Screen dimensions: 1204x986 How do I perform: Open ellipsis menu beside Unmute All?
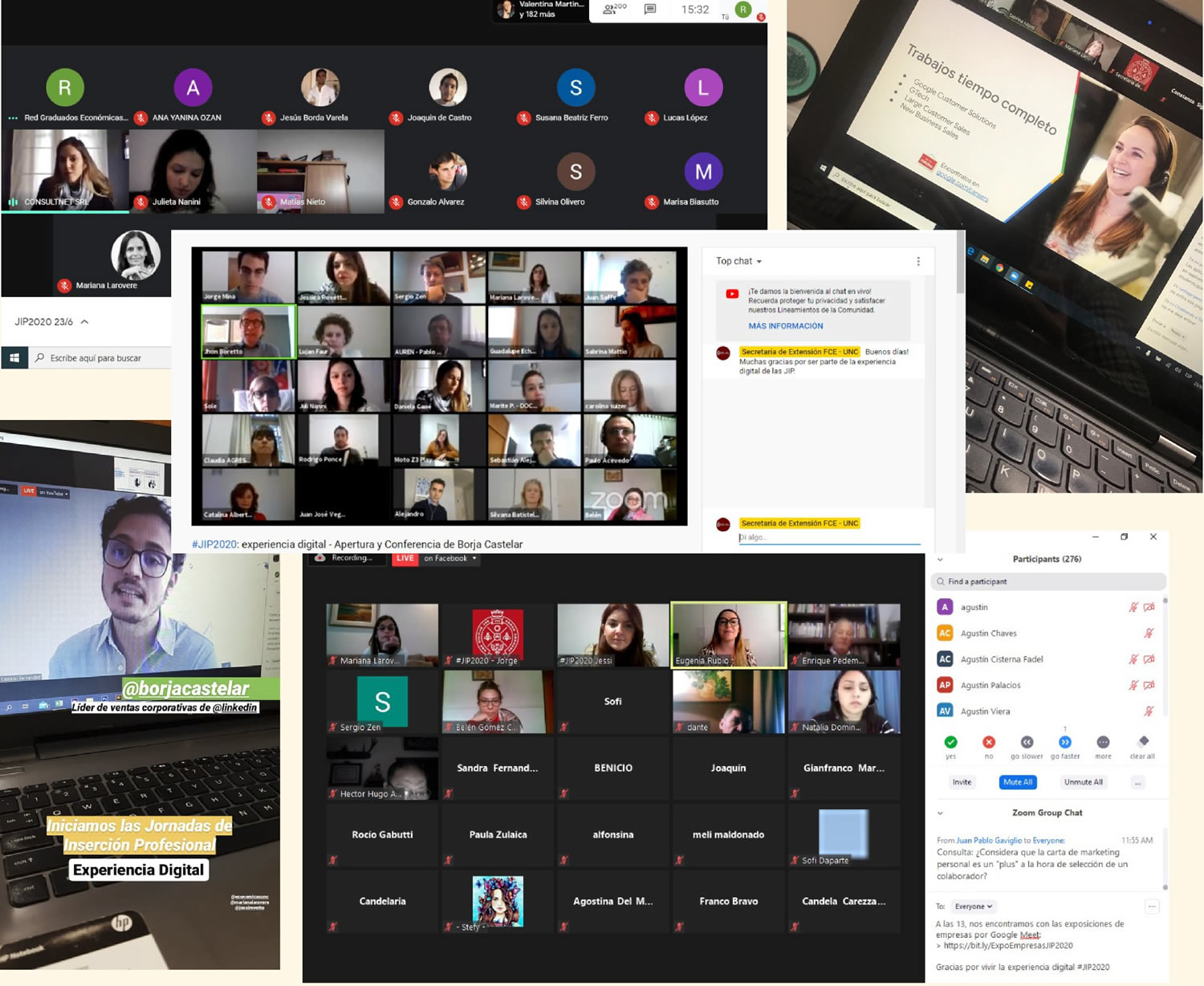coord(1137,782)
